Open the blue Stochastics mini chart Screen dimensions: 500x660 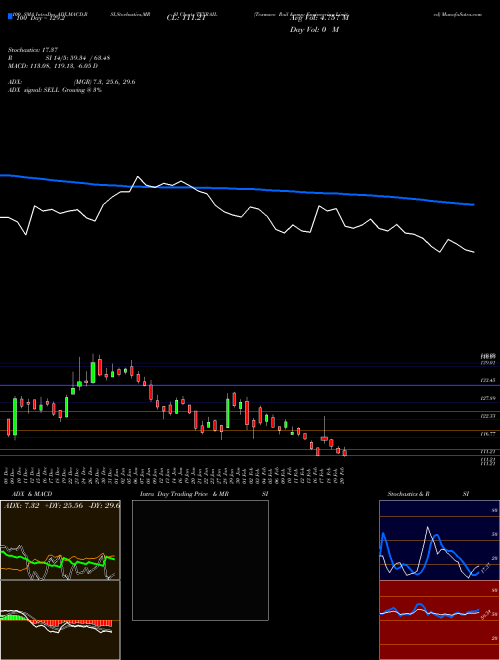pos(439,540)
